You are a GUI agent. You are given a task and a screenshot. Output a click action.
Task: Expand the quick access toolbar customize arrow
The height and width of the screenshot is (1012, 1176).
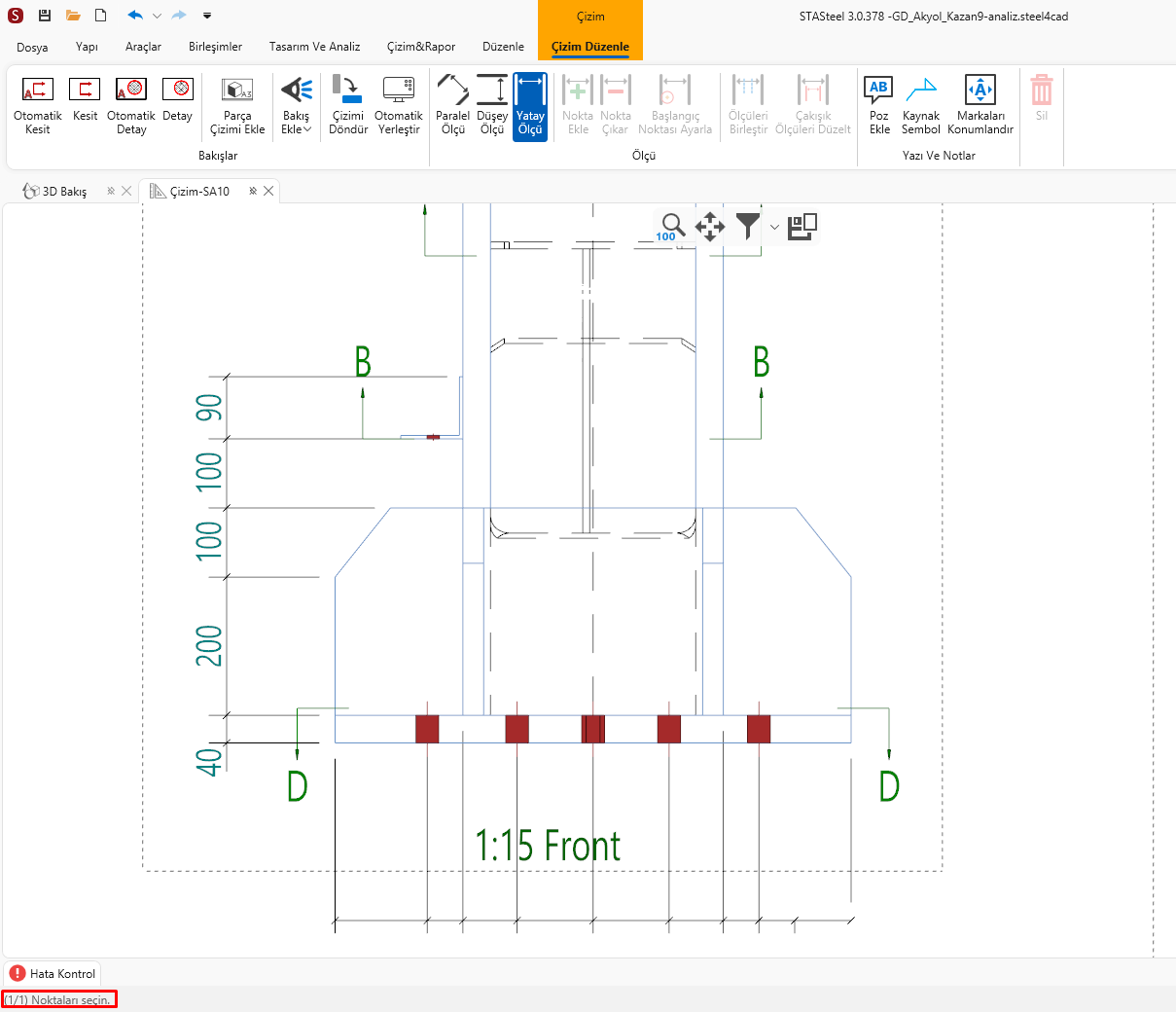tap(207, 16)
